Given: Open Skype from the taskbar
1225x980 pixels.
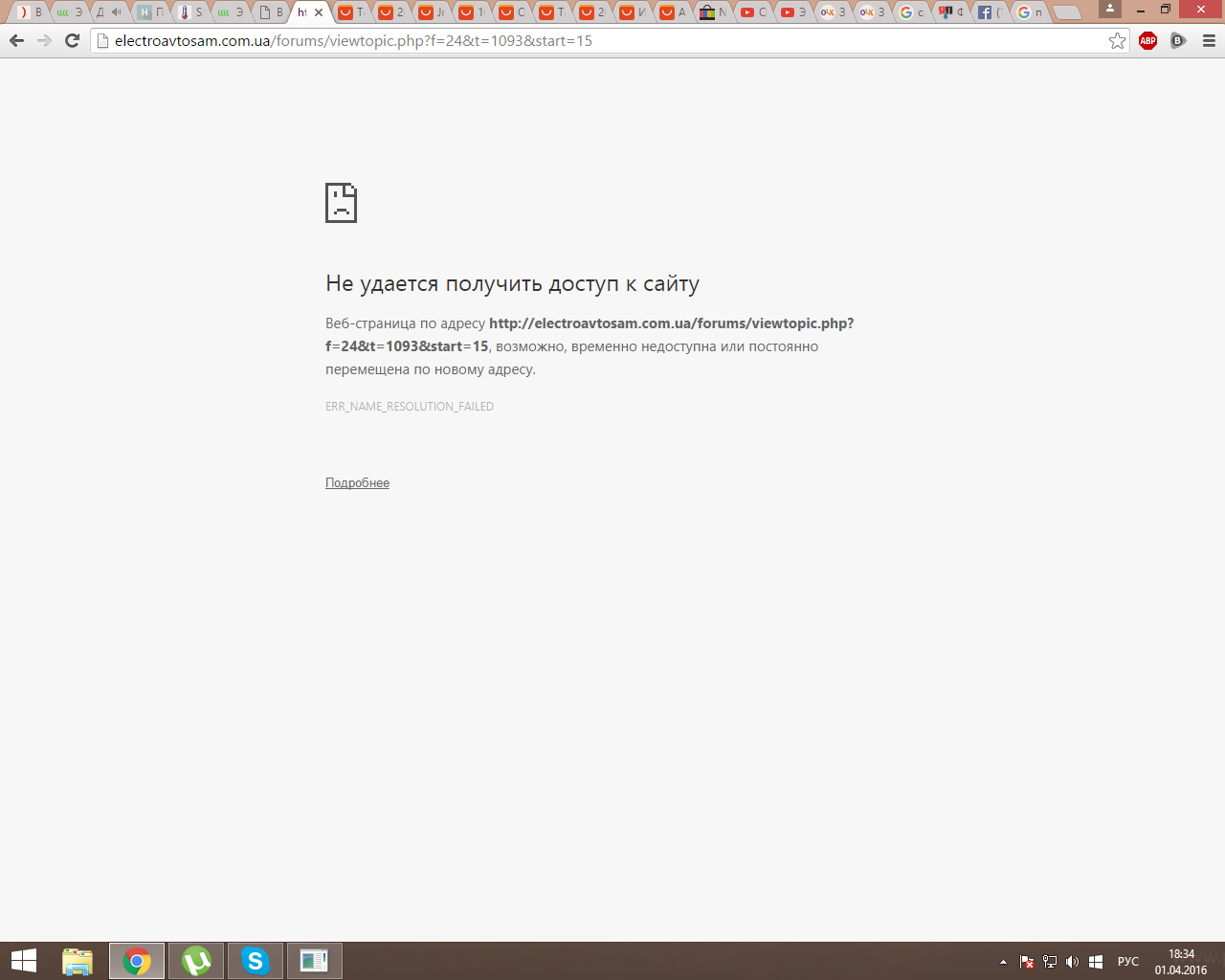Looking at the screenshot, I should point(255,961).
